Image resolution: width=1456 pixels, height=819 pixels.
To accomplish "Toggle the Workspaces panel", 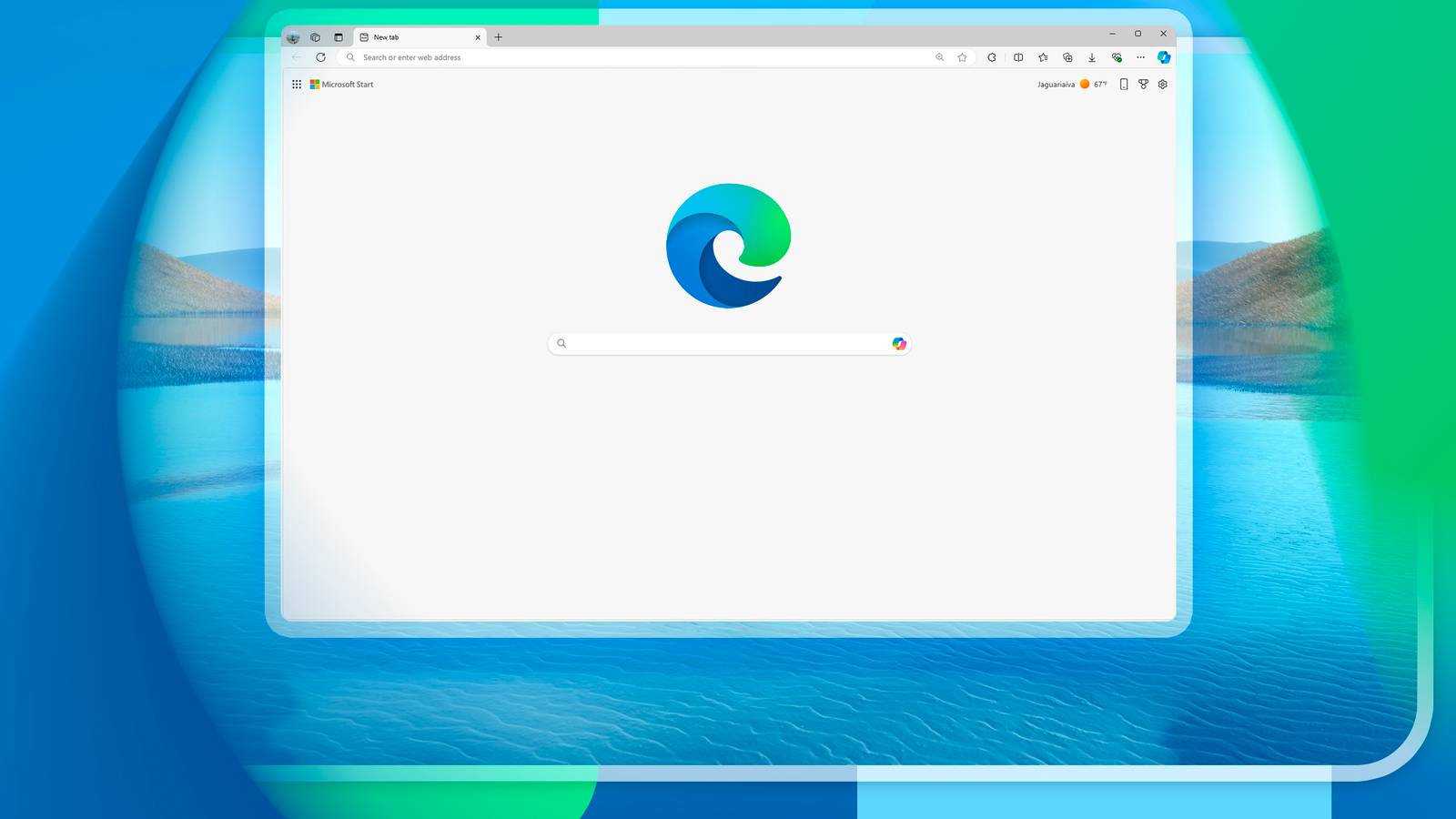I will [316, 37].
